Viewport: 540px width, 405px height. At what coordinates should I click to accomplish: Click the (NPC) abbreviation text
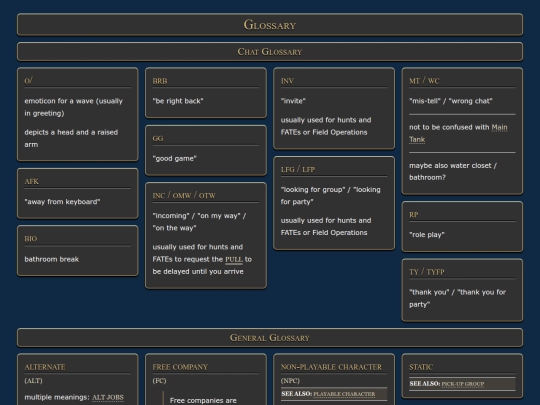click(x=290, y=381)
